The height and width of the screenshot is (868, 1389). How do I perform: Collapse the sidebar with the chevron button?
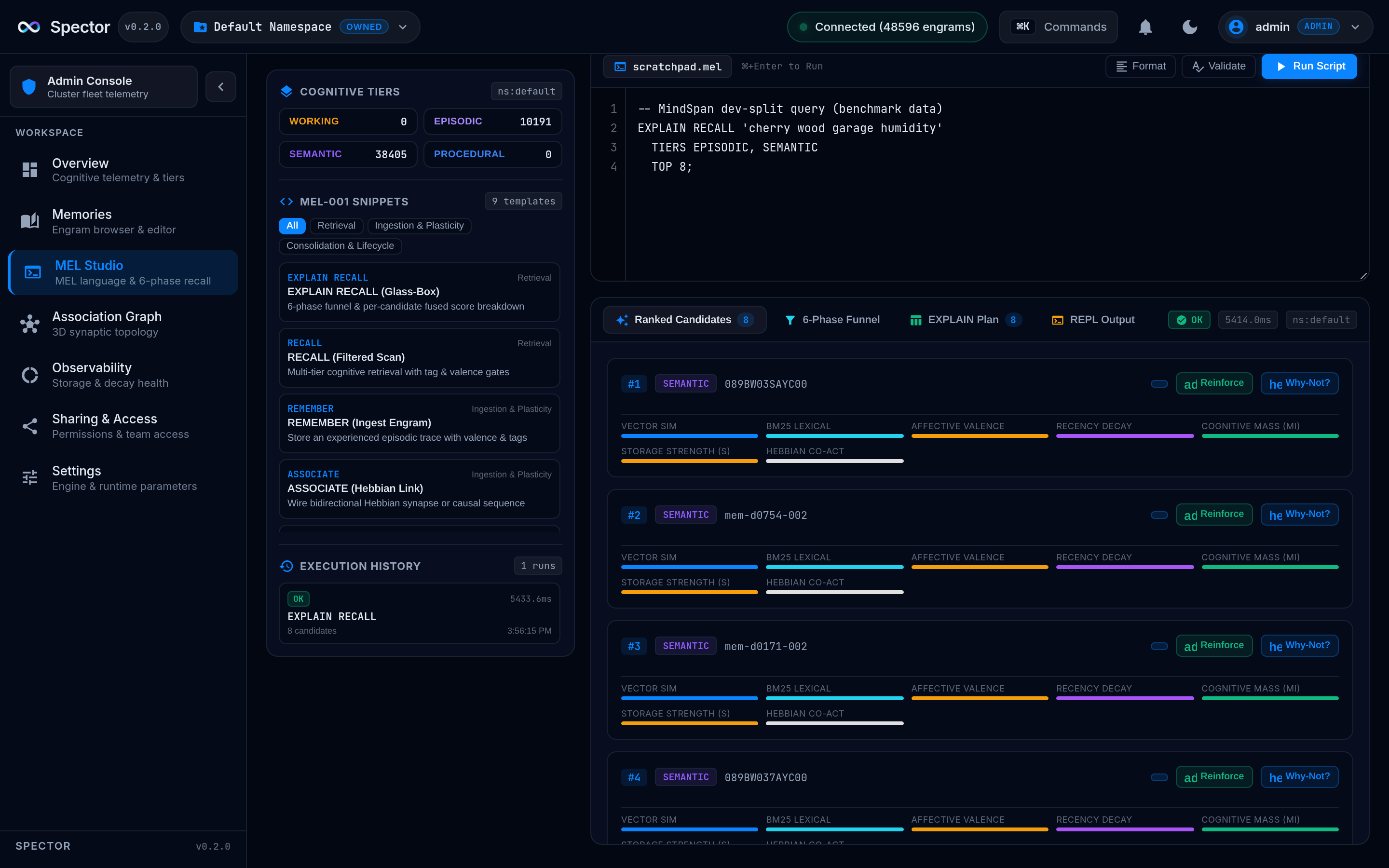click(x=221, y=87)
